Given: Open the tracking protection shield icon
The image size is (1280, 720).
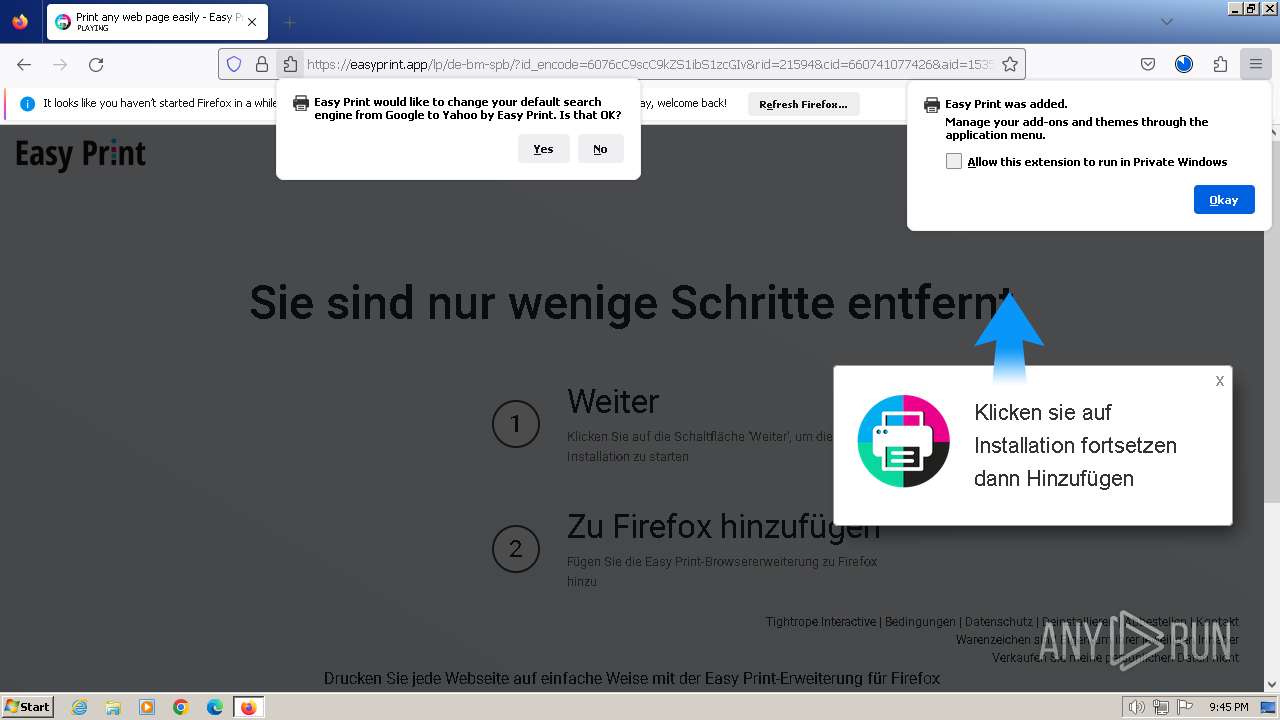Looking at the screenshot, I should tap(234, 64).
